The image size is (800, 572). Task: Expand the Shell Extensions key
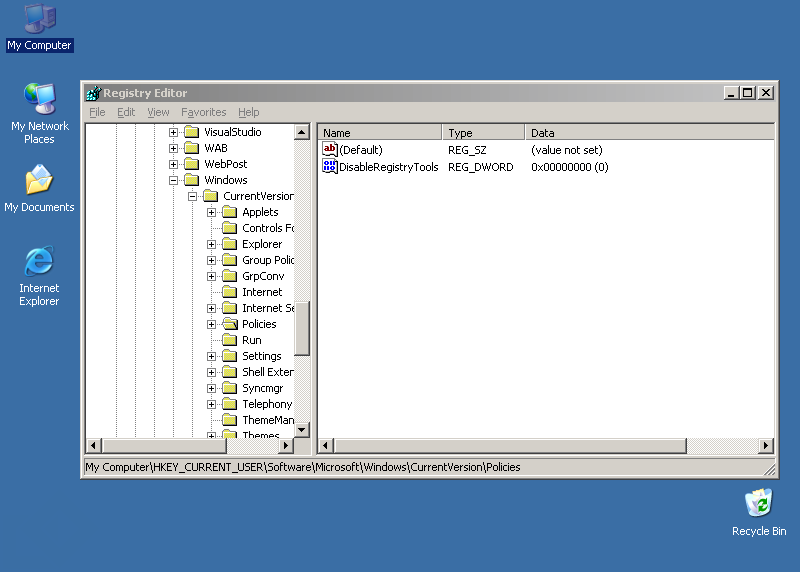tap(211, 372)
